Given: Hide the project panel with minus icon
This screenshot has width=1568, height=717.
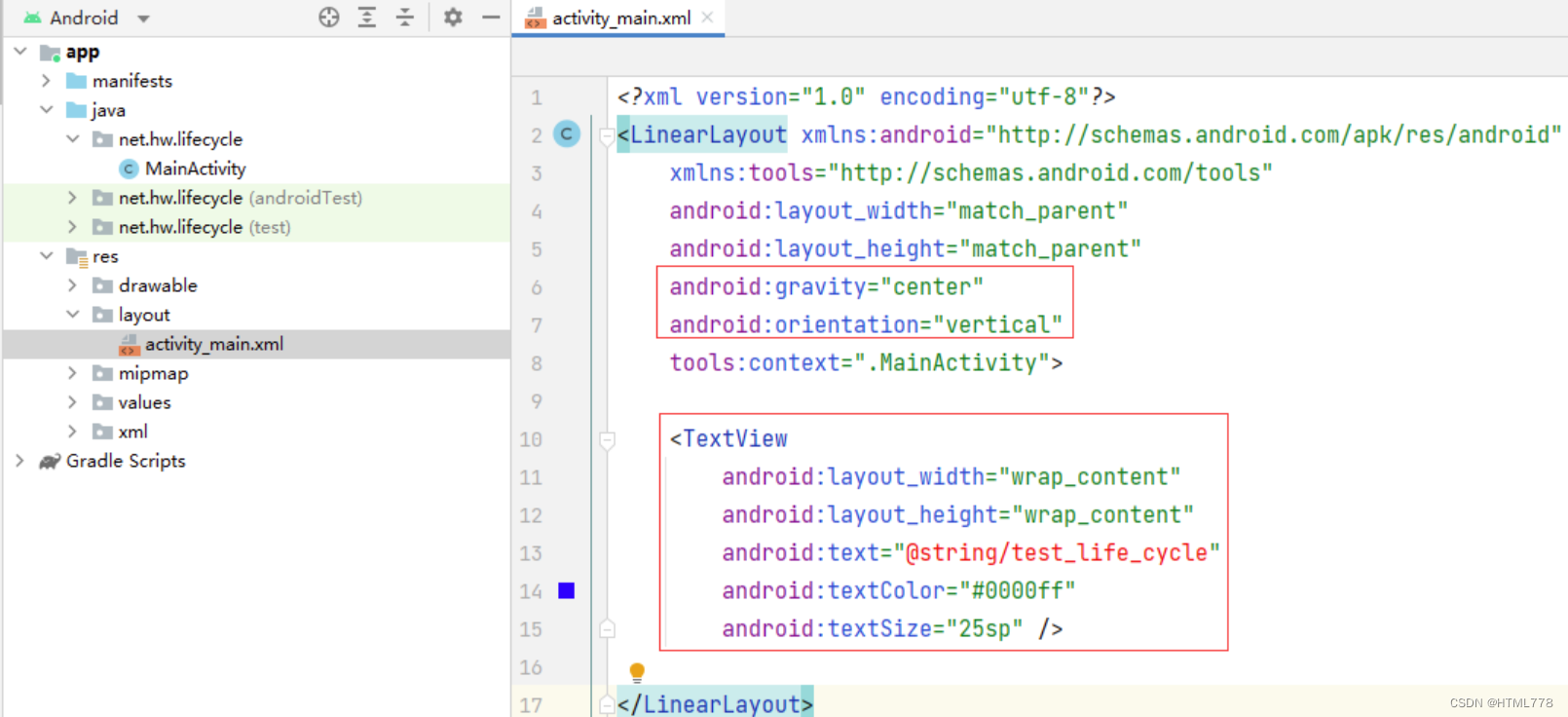Looking at the screenshot, I should (491, 17).
